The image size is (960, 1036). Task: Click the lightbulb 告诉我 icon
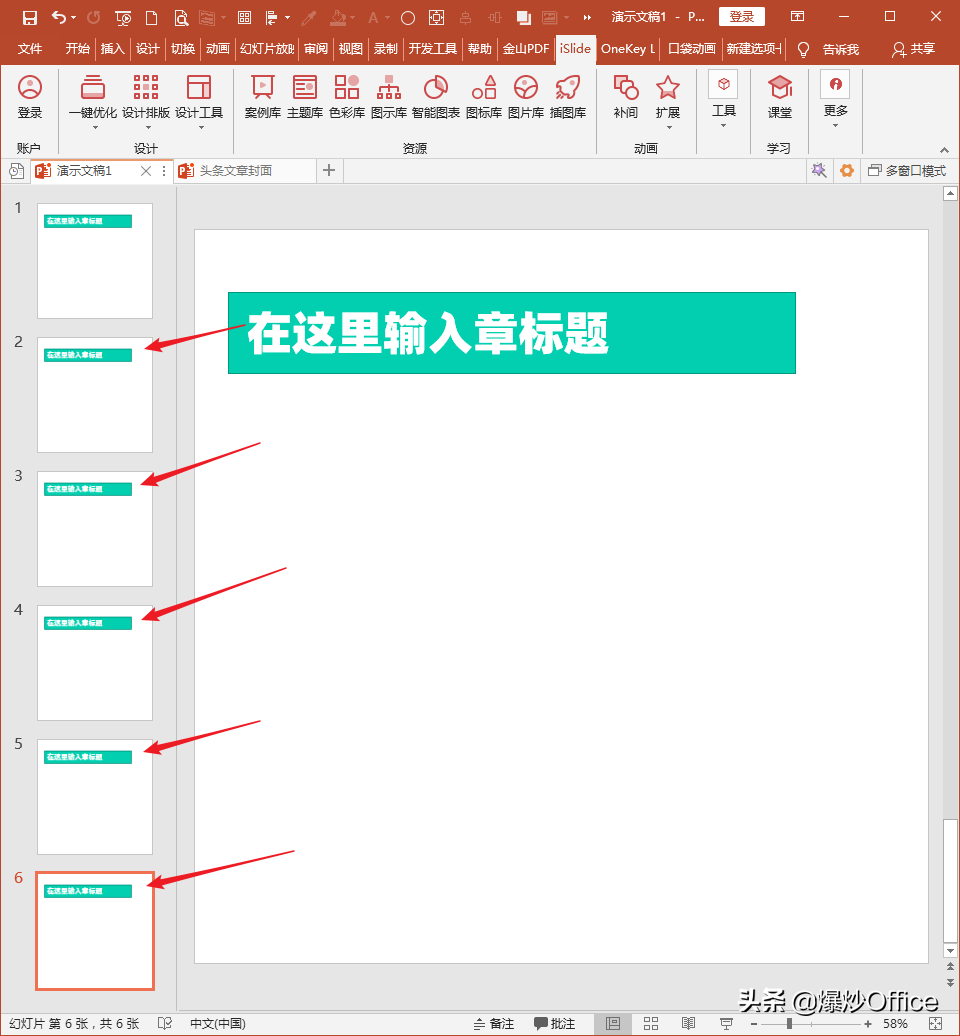pos(803,49)
